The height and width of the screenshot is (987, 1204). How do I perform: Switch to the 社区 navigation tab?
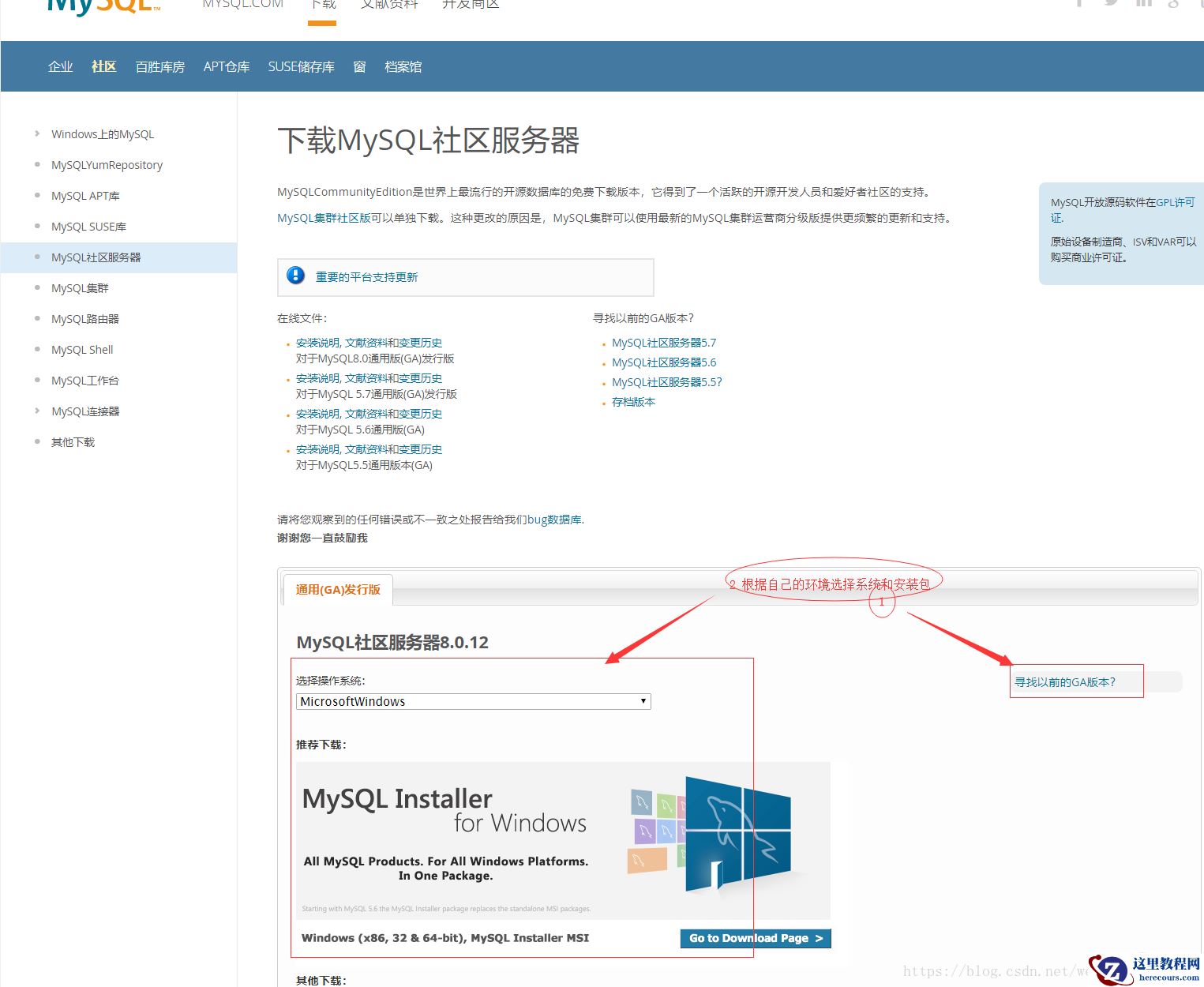point(104,66)
